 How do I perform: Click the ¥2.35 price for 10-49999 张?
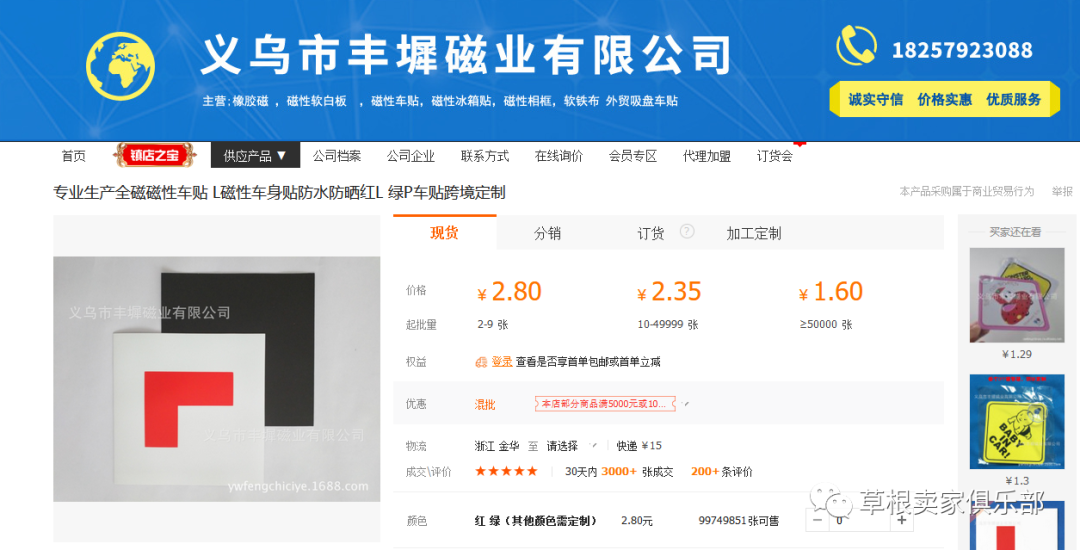pos(669,292)
